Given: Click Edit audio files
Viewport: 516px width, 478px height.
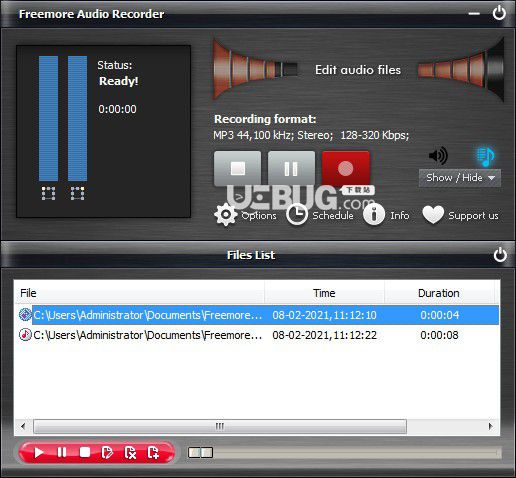Looking at the screenshot, I should pos(358,70).
